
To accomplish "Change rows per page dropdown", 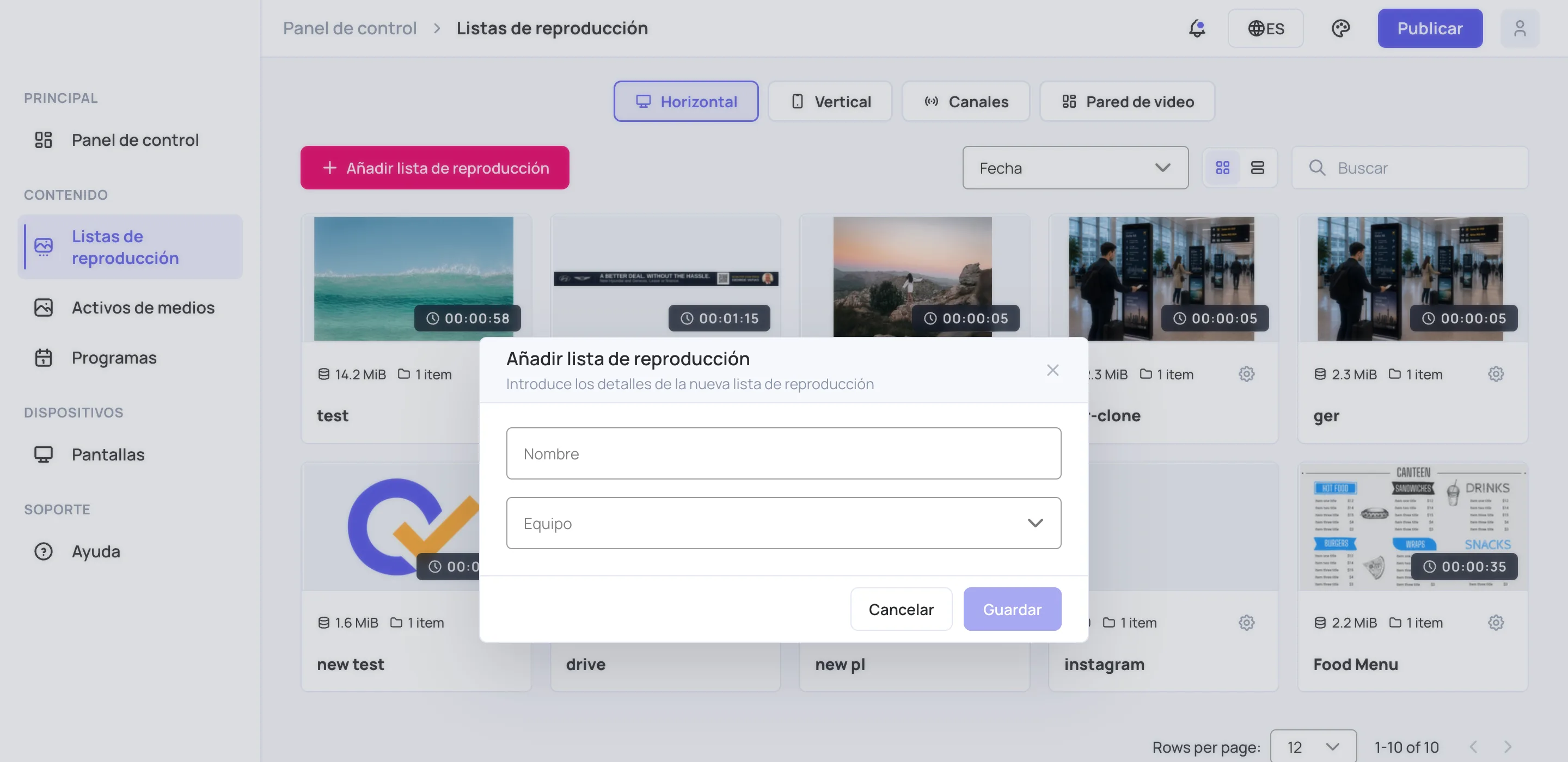I will tap(1313, 746).
